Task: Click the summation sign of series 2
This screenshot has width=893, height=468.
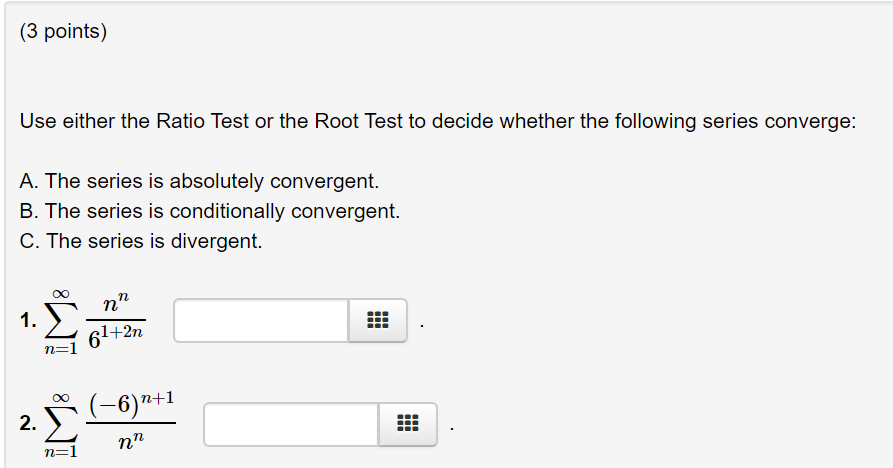Action: 61,424
